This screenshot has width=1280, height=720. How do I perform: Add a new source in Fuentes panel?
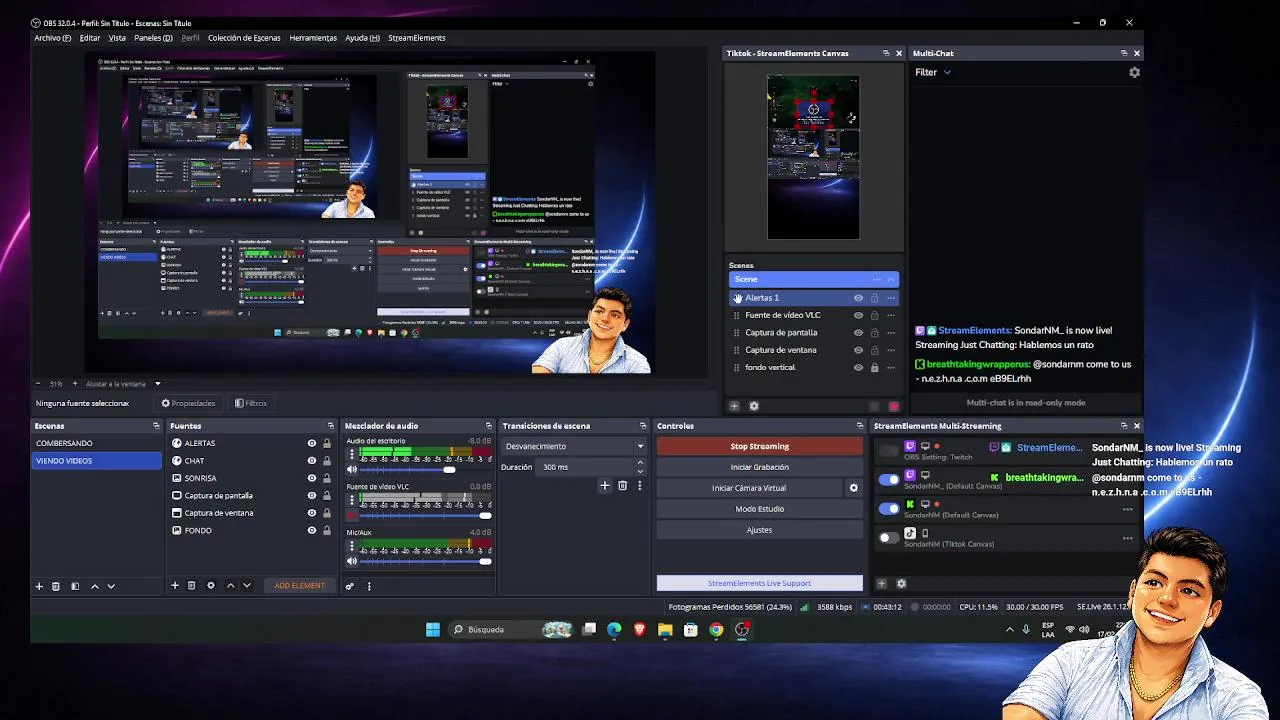[174, 585]
